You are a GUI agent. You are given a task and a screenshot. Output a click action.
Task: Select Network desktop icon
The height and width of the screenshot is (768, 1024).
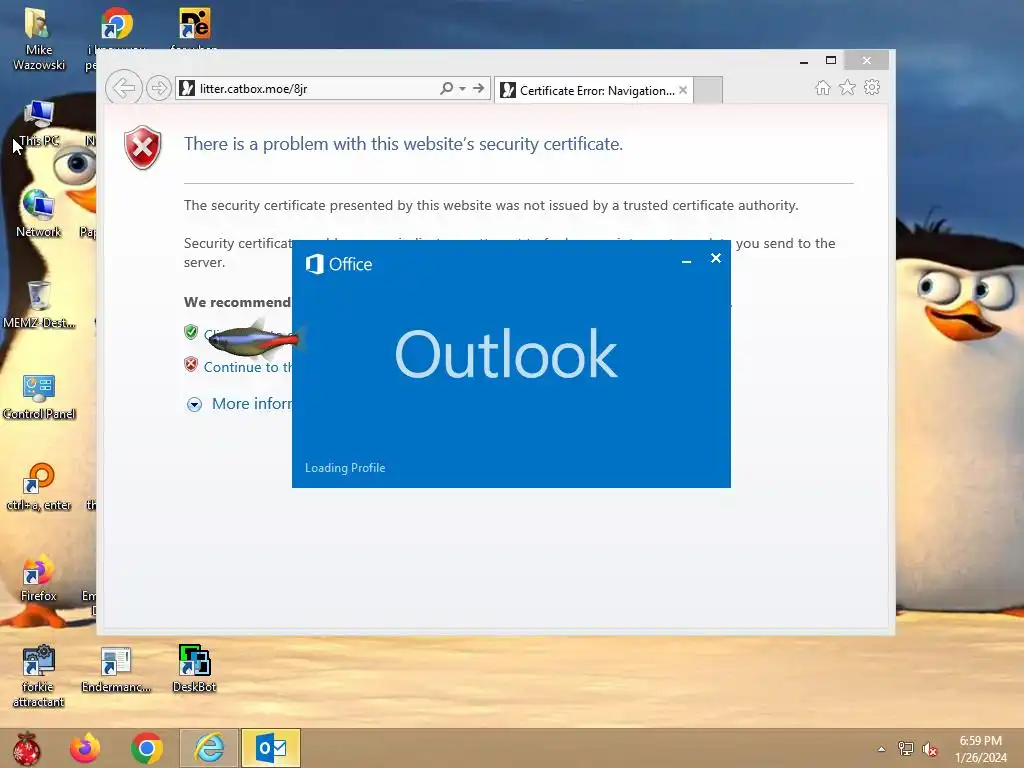click(39, 213)
